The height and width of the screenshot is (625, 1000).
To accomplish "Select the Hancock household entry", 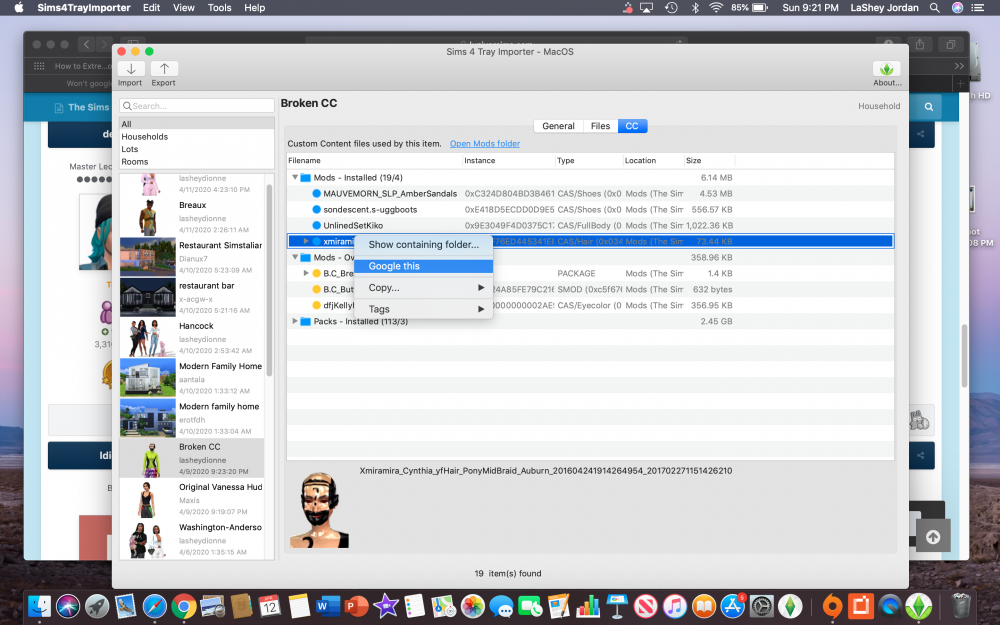I will coord(191,338).
